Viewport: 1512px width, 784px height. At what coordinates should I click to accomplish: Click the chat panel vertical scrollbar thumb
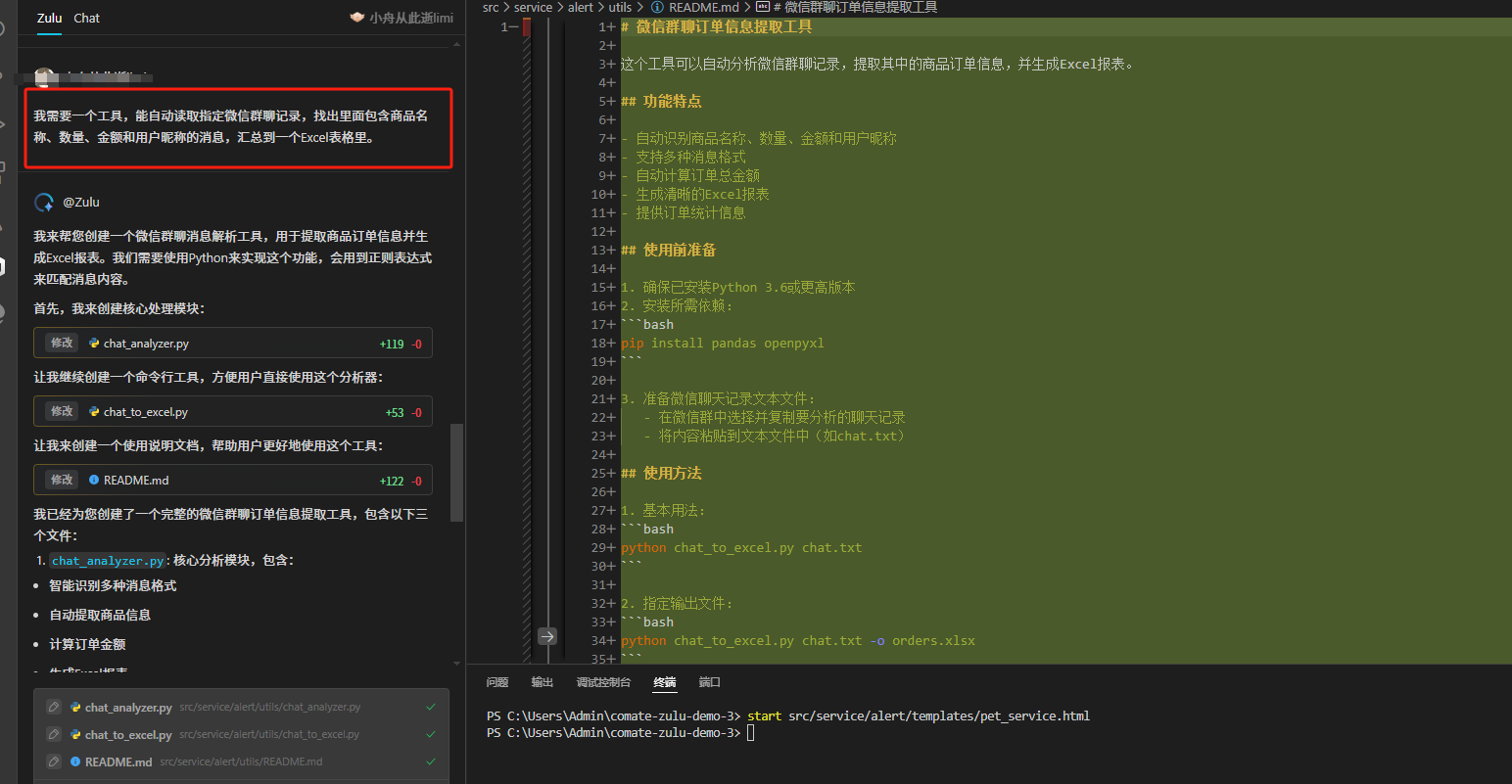point(456,473)
